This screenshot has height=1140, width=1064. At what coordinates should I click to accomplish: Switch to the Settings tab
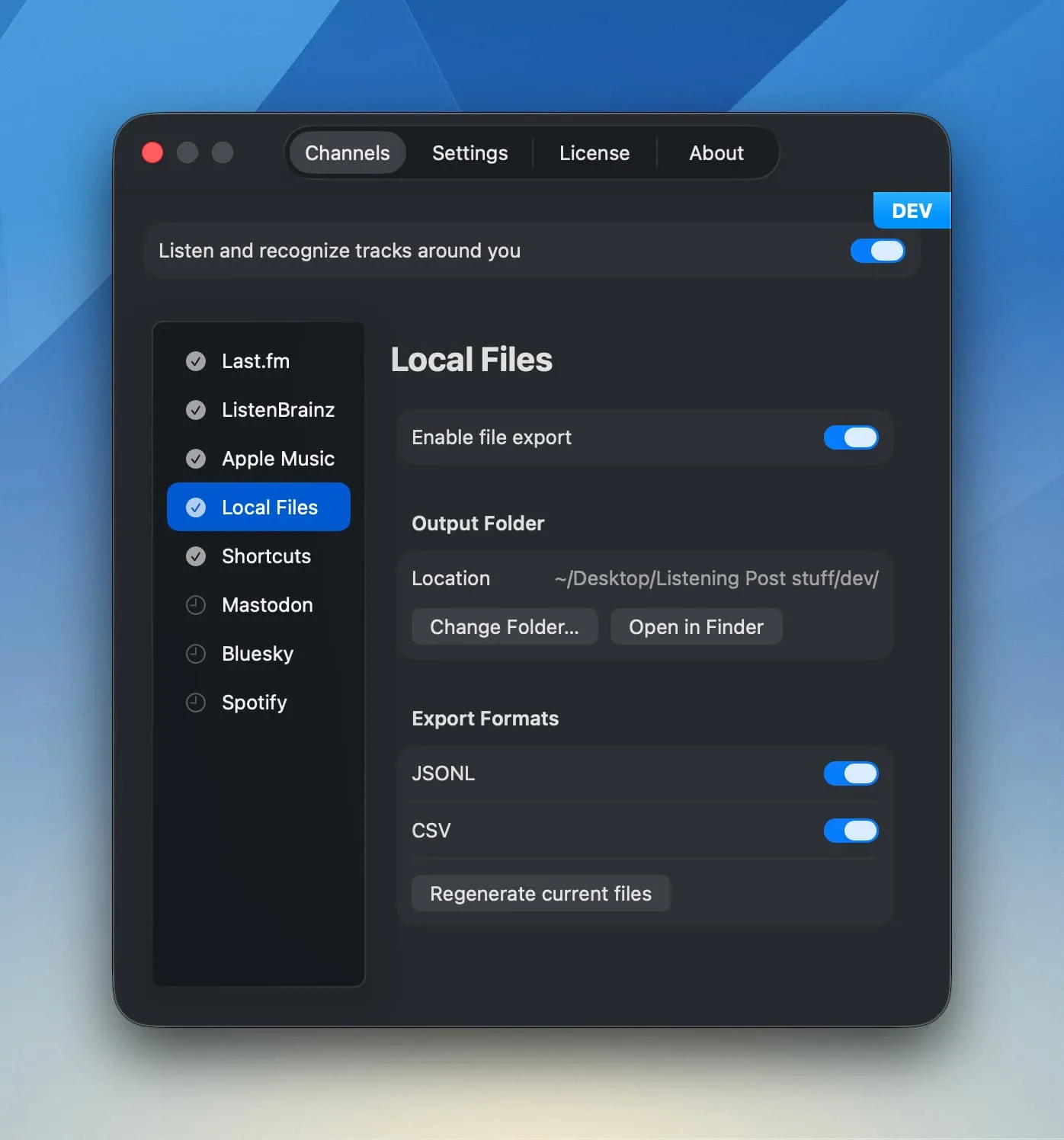(x=470, y=152)
